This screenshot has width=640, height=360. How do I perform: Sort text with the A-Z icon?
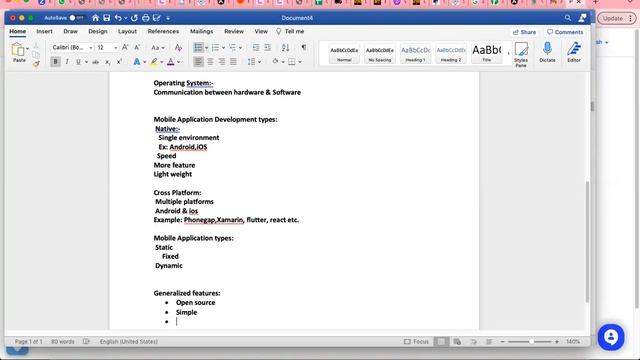(x=286, y=47)
